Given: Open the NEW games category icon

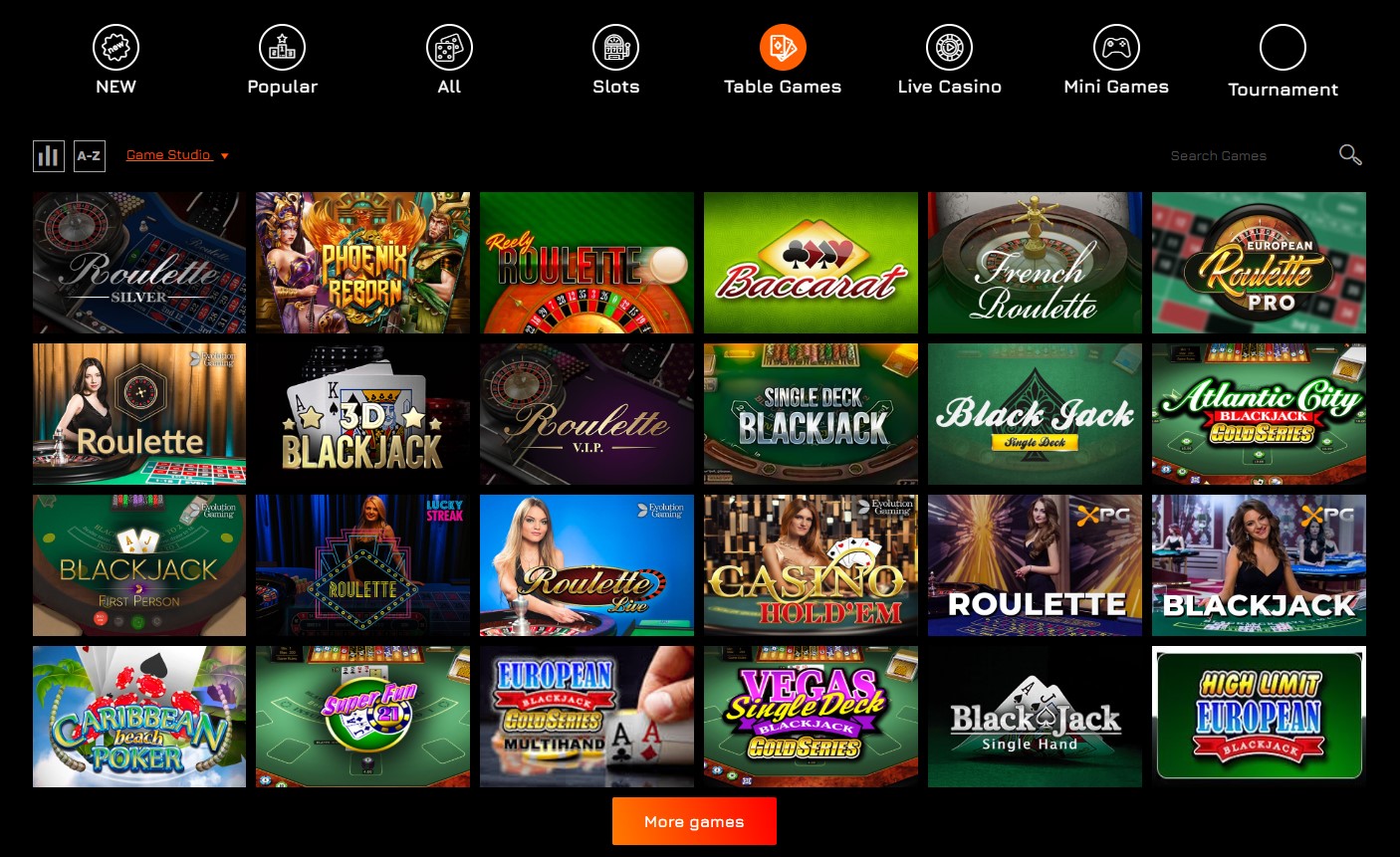Looking at the screenshot, I should click(x=116, y=47).
